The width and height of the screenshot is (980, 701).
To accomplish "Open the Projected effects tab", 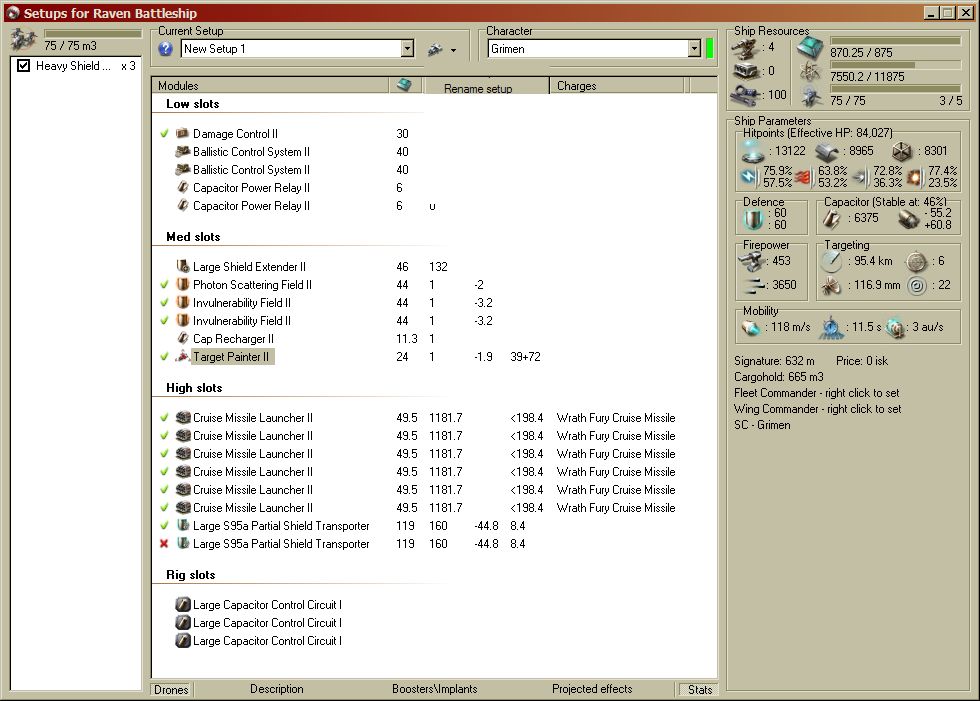I will tap(592, 689).
